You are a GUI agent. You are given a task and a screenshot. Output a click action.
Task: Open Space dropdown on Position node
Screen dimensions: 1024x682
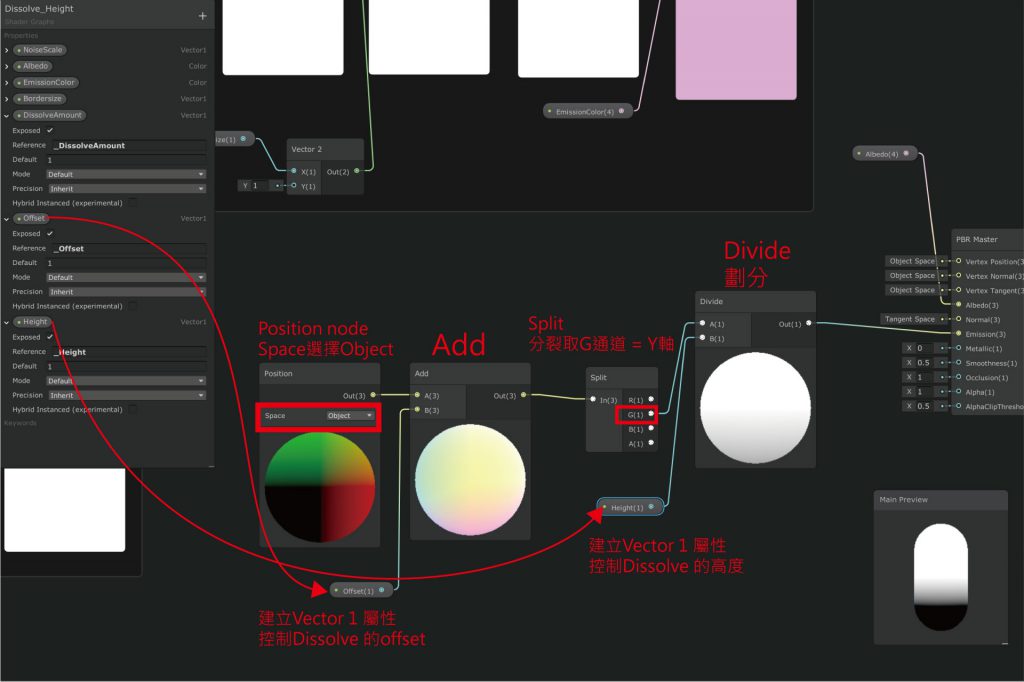pos(350,415)
